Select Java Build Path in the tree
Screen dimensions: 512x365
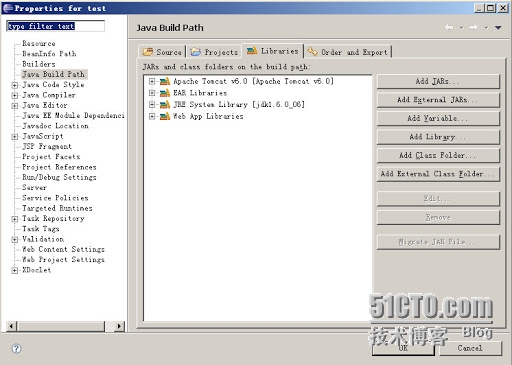click(x=54, y=74)
